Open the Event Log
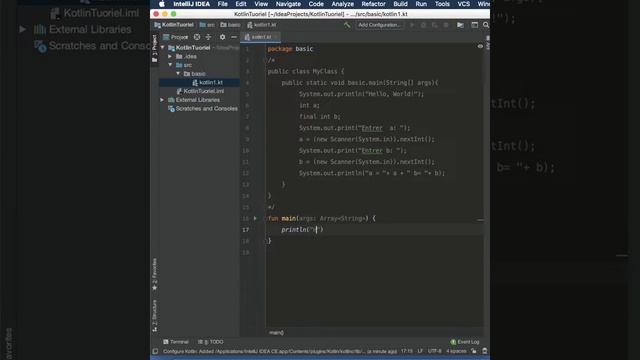The height and width of the screenshot is (360, 640). (x=465, y=342)
